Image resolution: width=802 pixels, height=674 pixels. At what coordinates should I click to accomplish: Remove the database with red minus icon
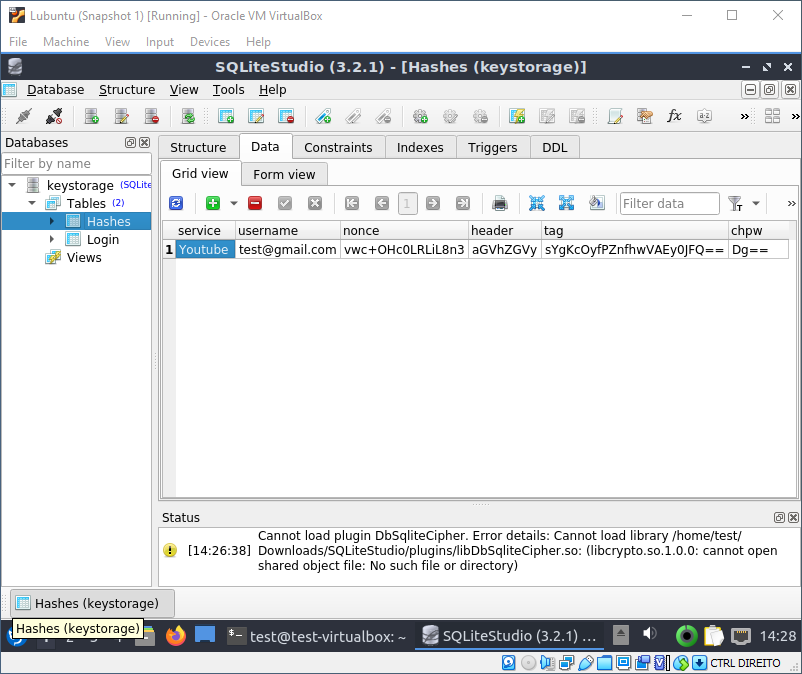(152, 116)
